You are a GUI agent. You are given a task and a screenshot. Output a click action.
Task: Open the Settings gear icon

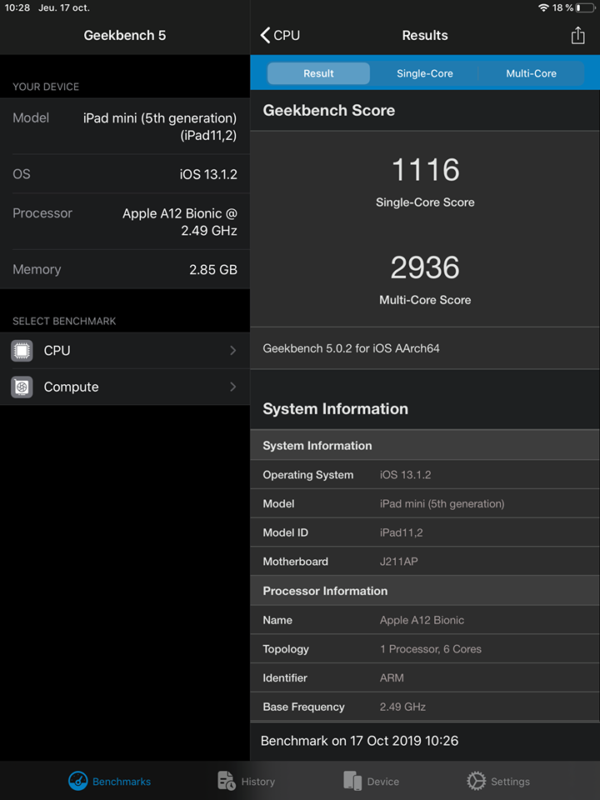coord(476,781)
